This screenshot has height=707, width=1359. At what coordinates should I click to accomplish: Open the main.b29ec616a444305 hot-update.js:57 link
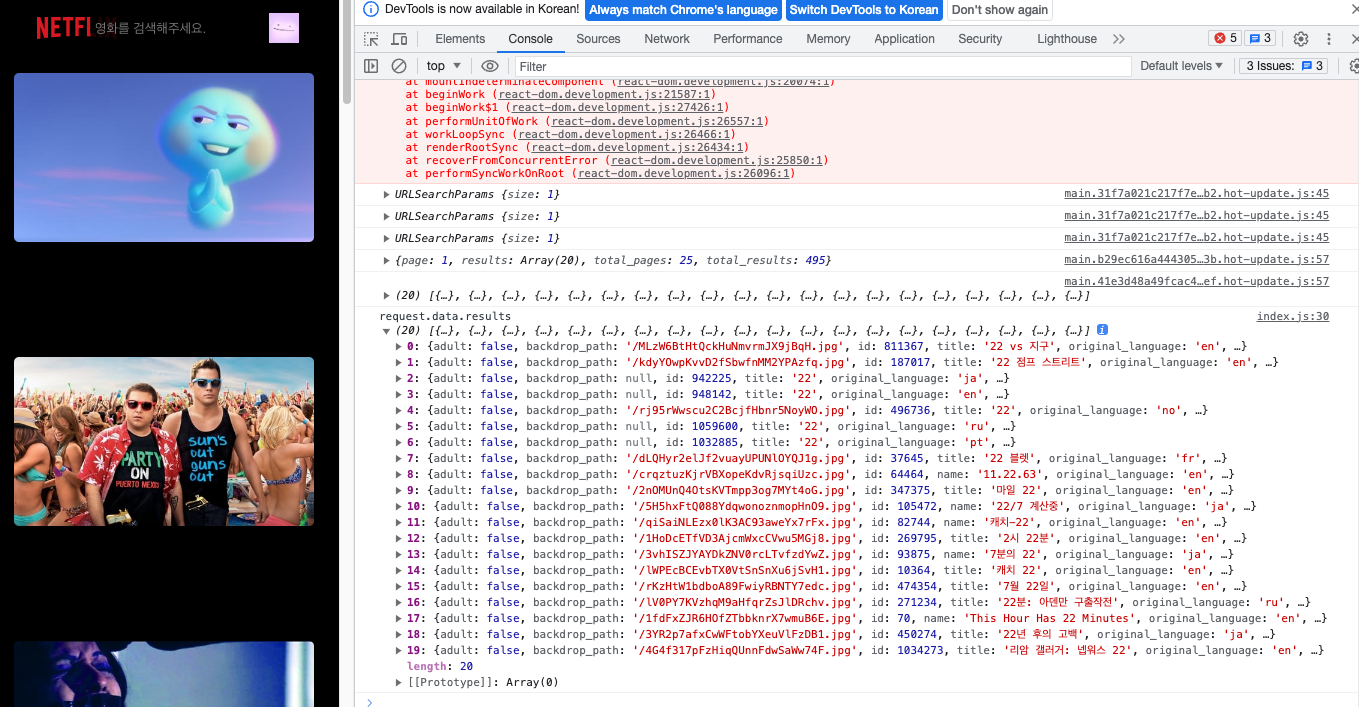coord(1197,260)
